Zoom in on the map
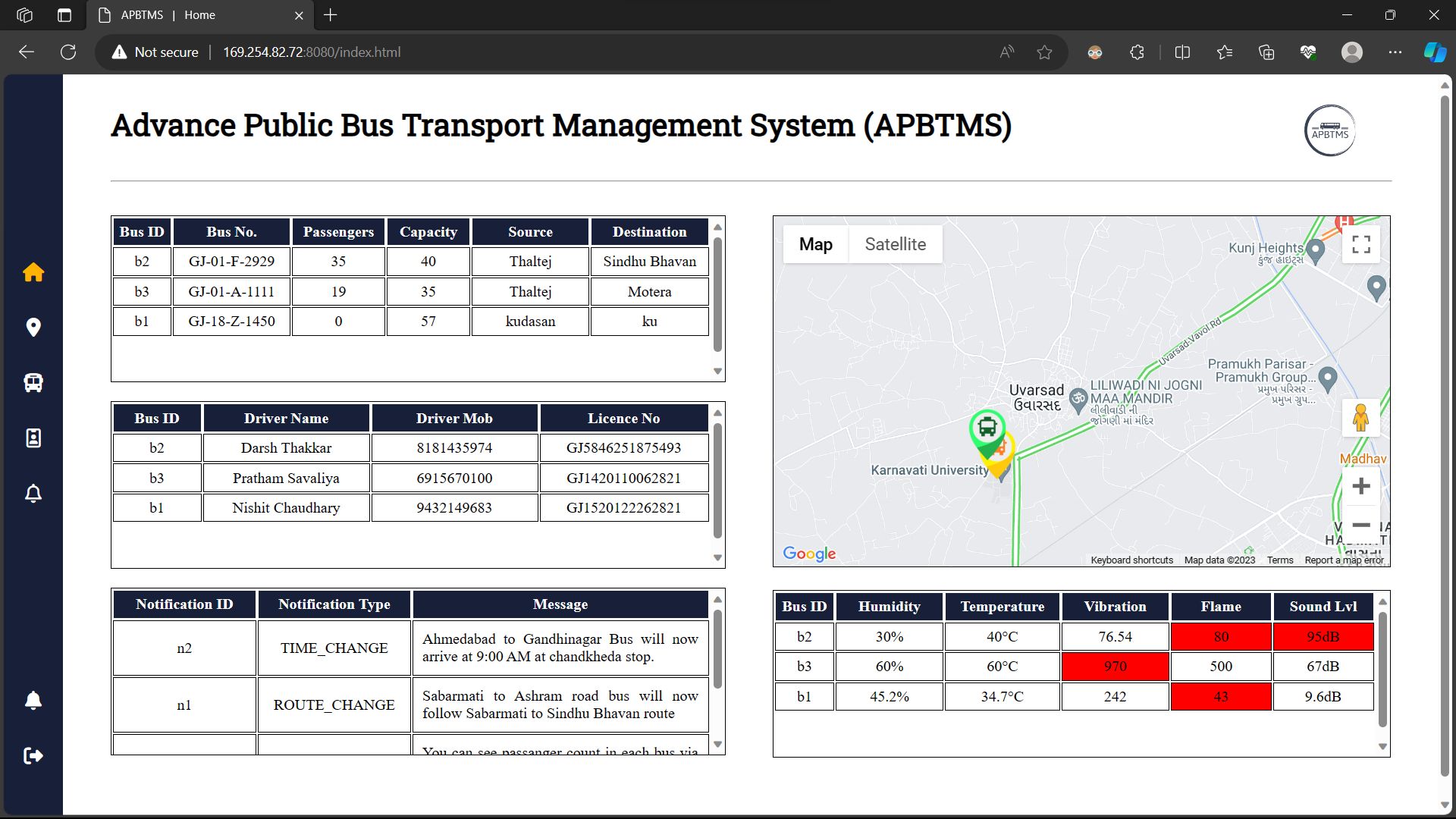This screenshot has width=1456, height=819. click(1360, 486)
